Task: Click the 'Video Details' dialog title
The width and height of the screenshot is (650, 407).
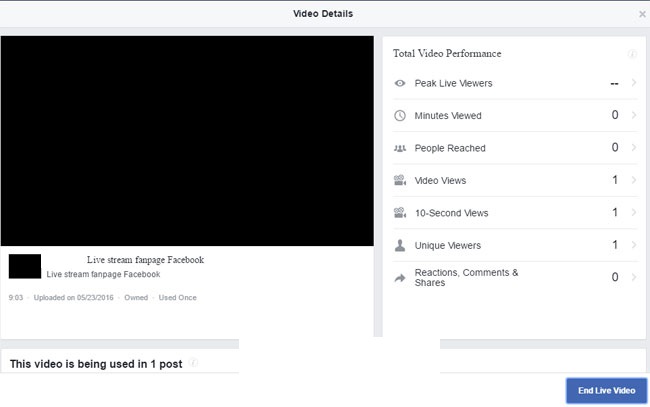Action: point(323,14)
